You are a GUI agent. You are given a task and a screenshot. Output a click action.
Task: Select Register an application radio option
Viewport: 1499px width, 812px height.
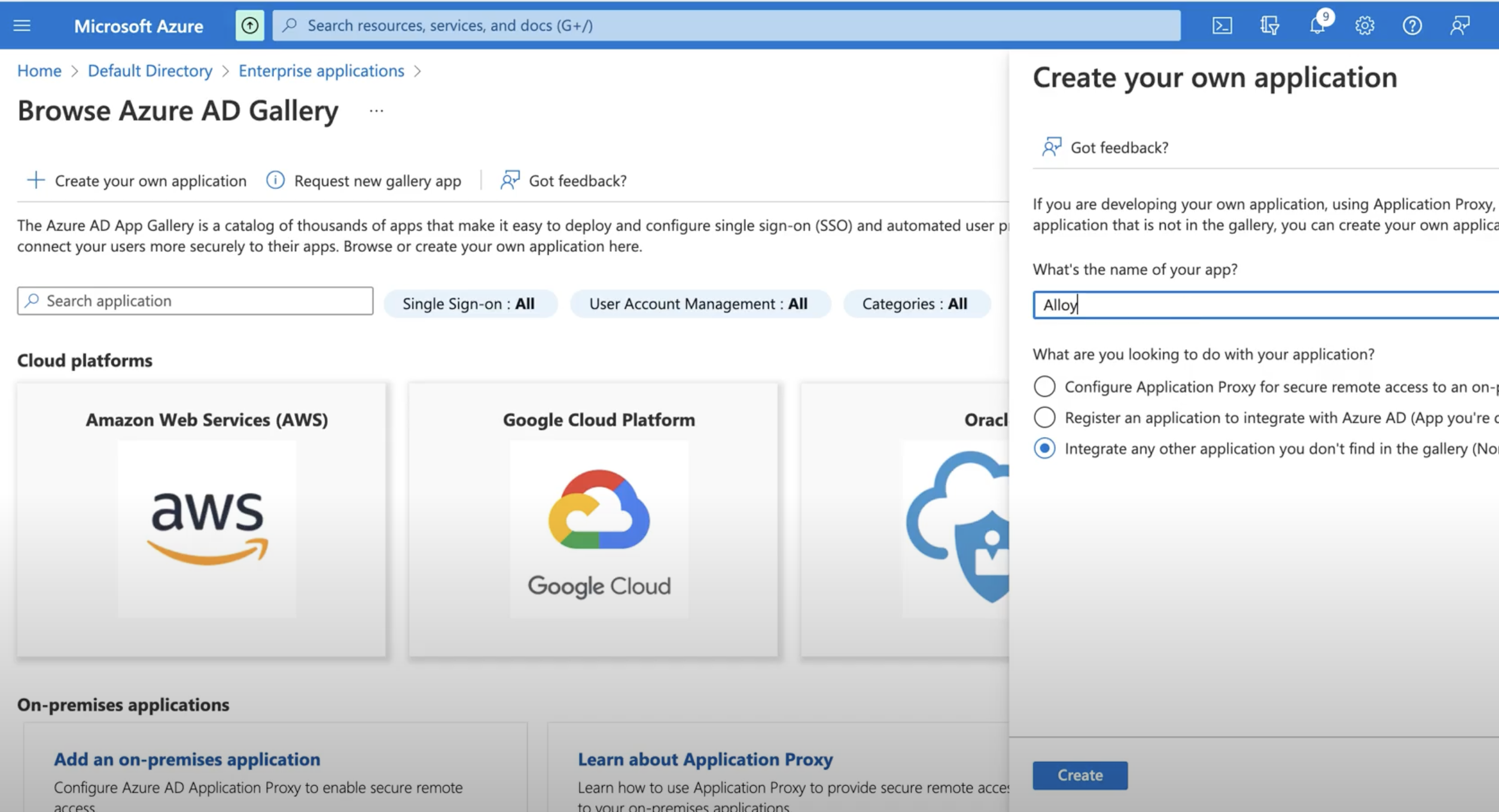[x=1044, y=417]
